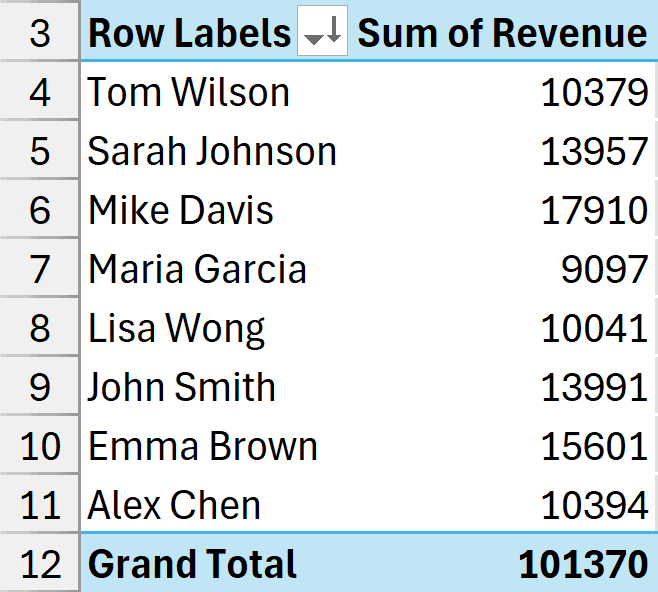Select the Tom Wilson cell
The width and height of the screenshot is (658, 592).
point(216,91)
